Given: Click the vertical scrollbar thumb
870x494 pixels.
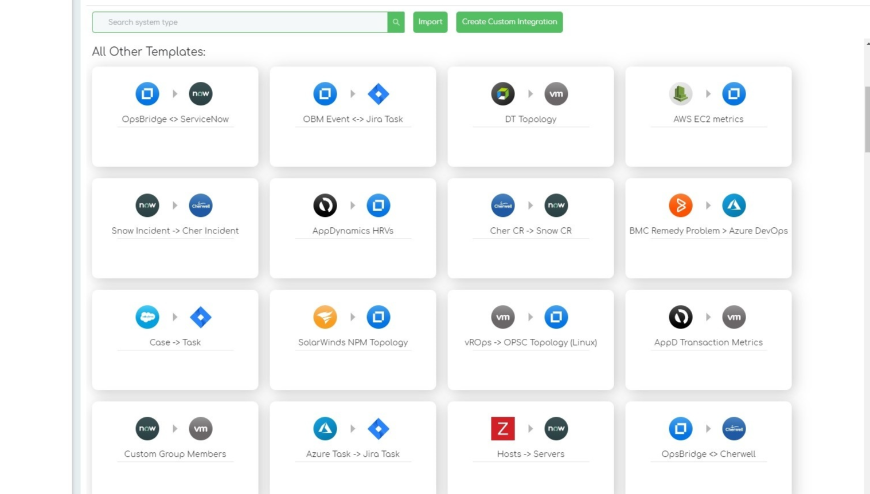Looking at the screenshot, I should [x=867, y=119].
